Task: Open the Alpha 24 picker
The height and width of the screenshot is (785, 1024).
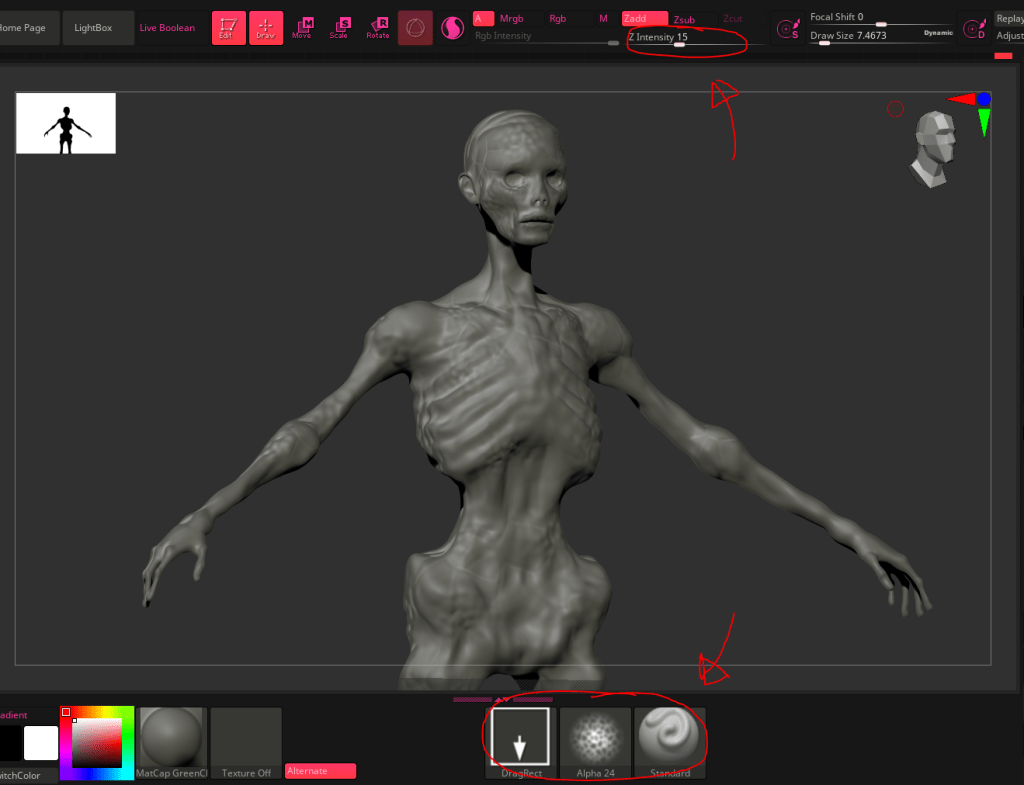Action: point(596,742)
